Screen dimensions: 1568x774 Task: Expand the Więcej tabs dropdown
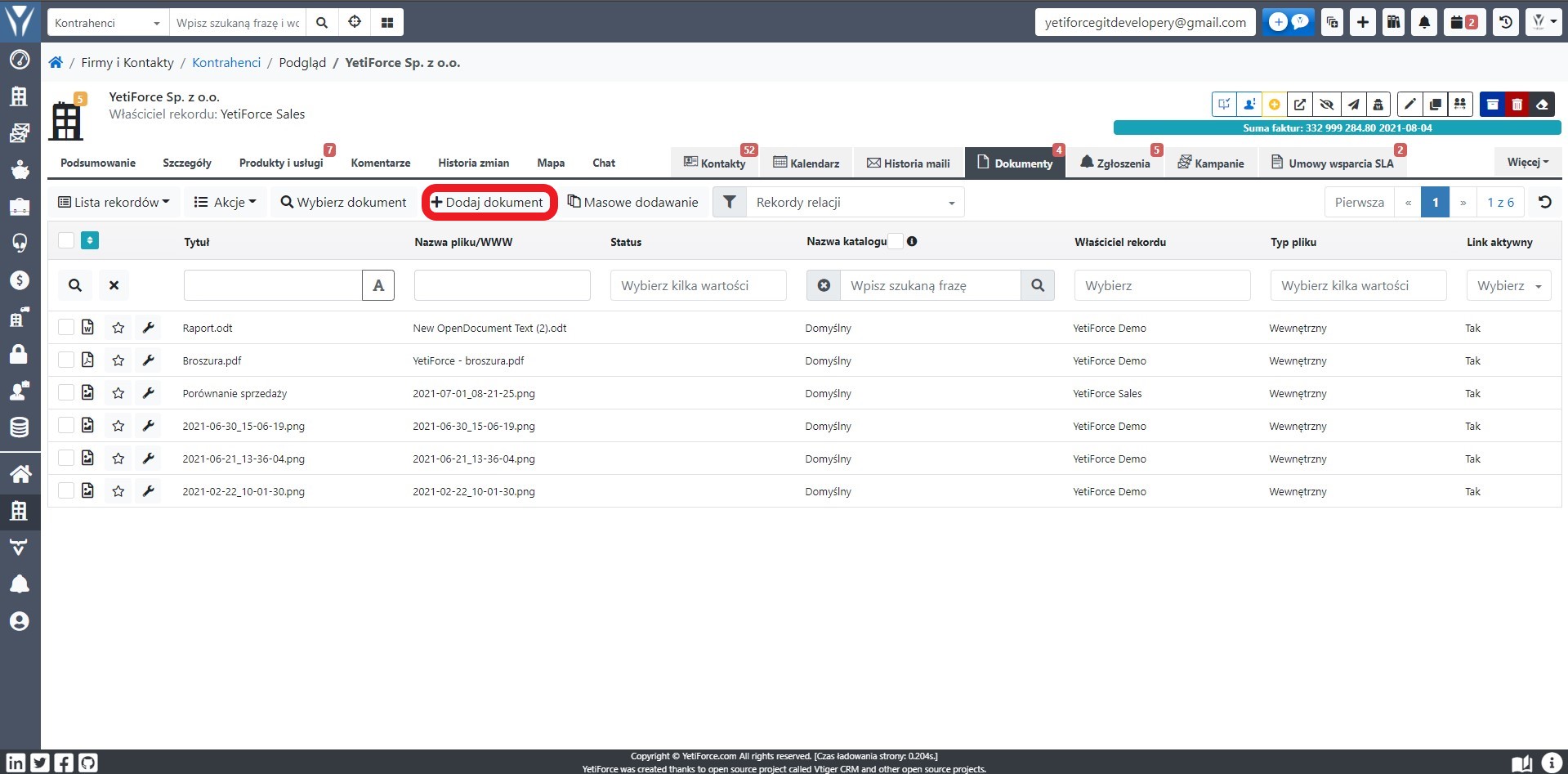1528,162
